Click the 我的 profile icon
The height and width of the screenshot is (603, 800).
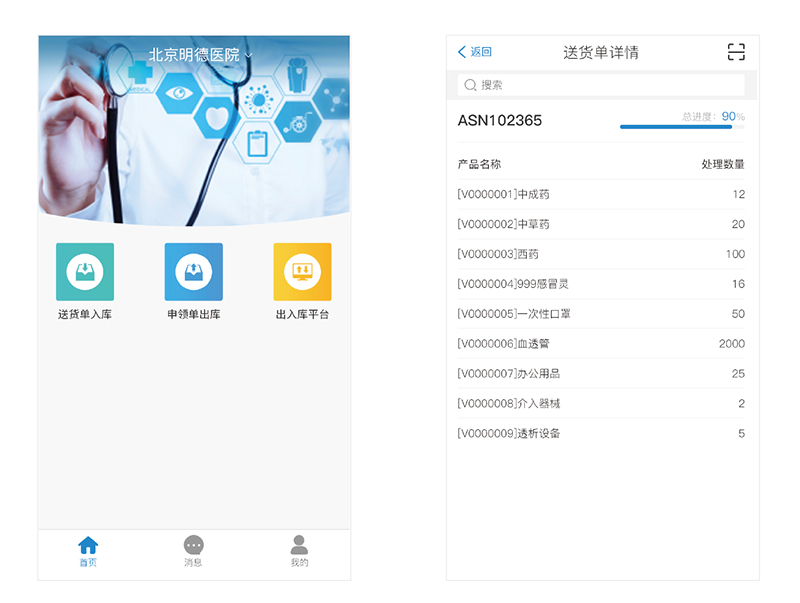click(299, 545)
